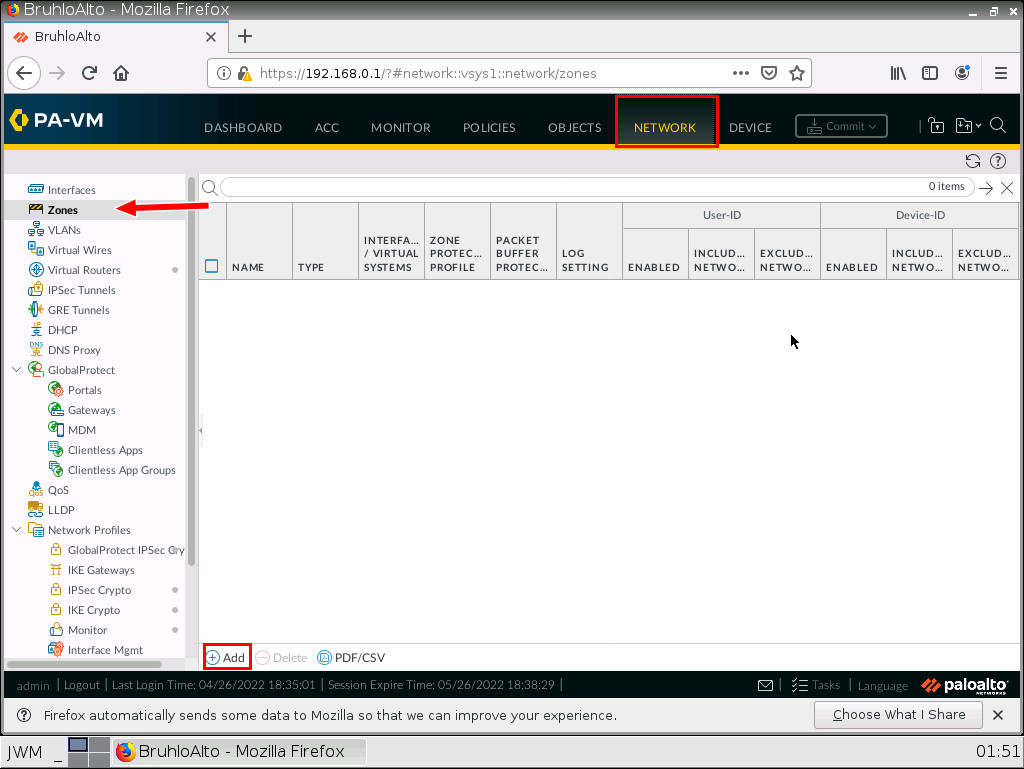The image size is (1024, 769).
Task: Open the global find search icon
Action: tap(998, 125)
